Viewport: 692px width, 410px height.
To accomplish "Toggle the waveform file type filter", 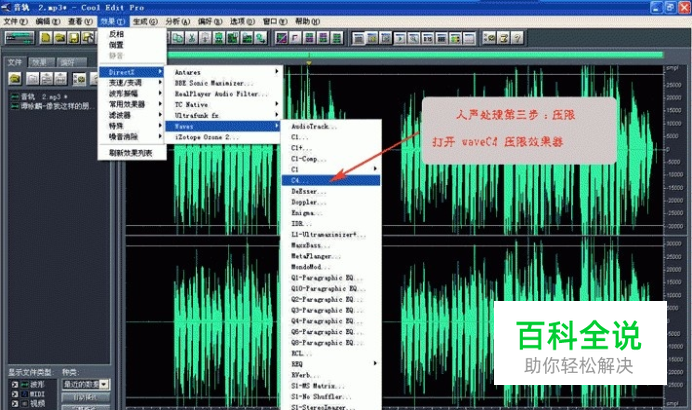I will pos(15,384).
